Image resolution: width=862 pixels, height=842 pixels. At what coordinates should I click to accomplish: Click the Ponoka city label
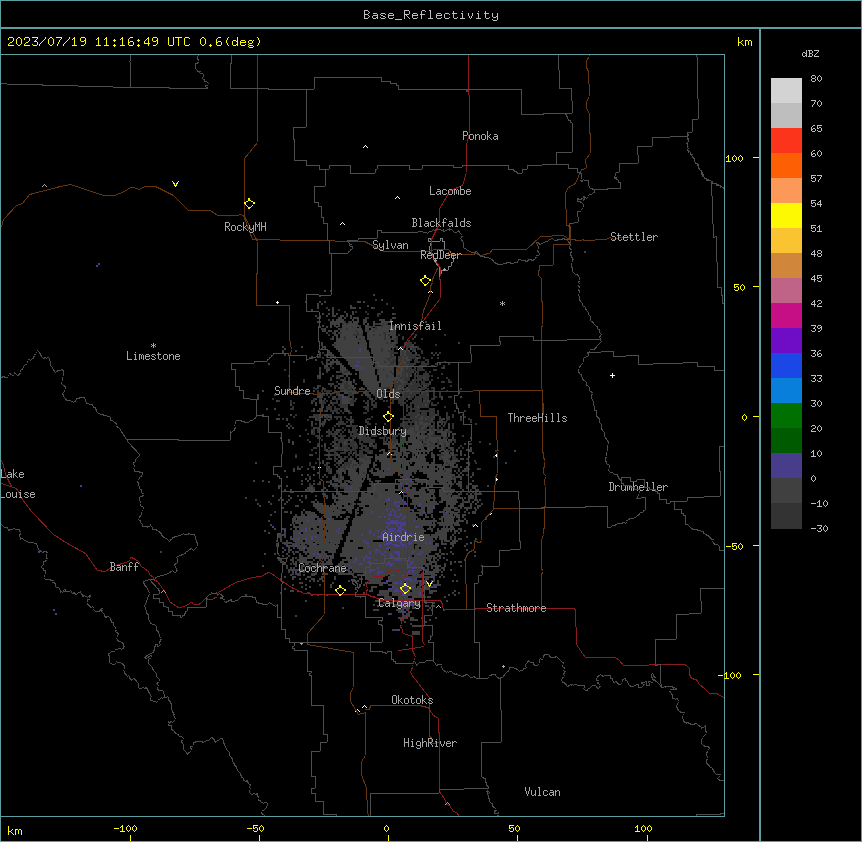pyautogui.click(x=480, y=136)
